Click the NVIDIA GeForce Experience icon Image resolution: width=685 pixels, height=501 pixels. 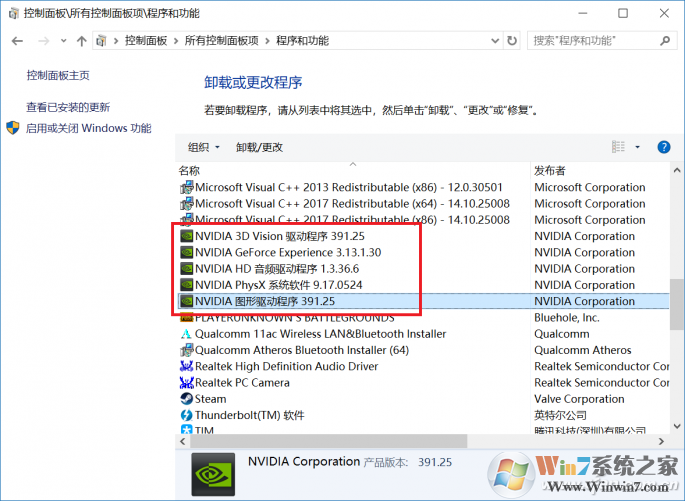tap(186, 252)
